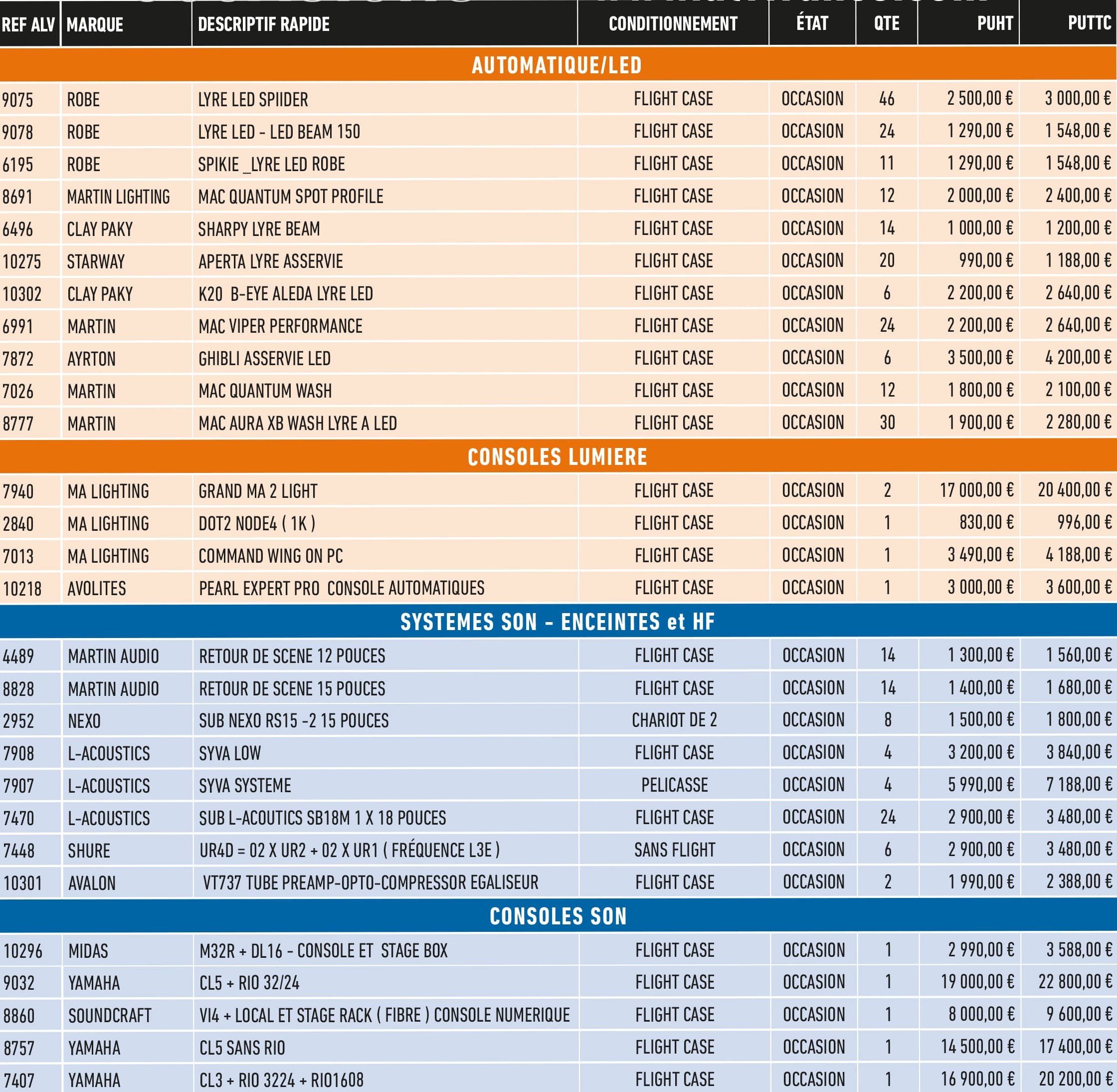The image size is (1117, 1092).
Task: Click brand AVALON
Action: (92, 883)
